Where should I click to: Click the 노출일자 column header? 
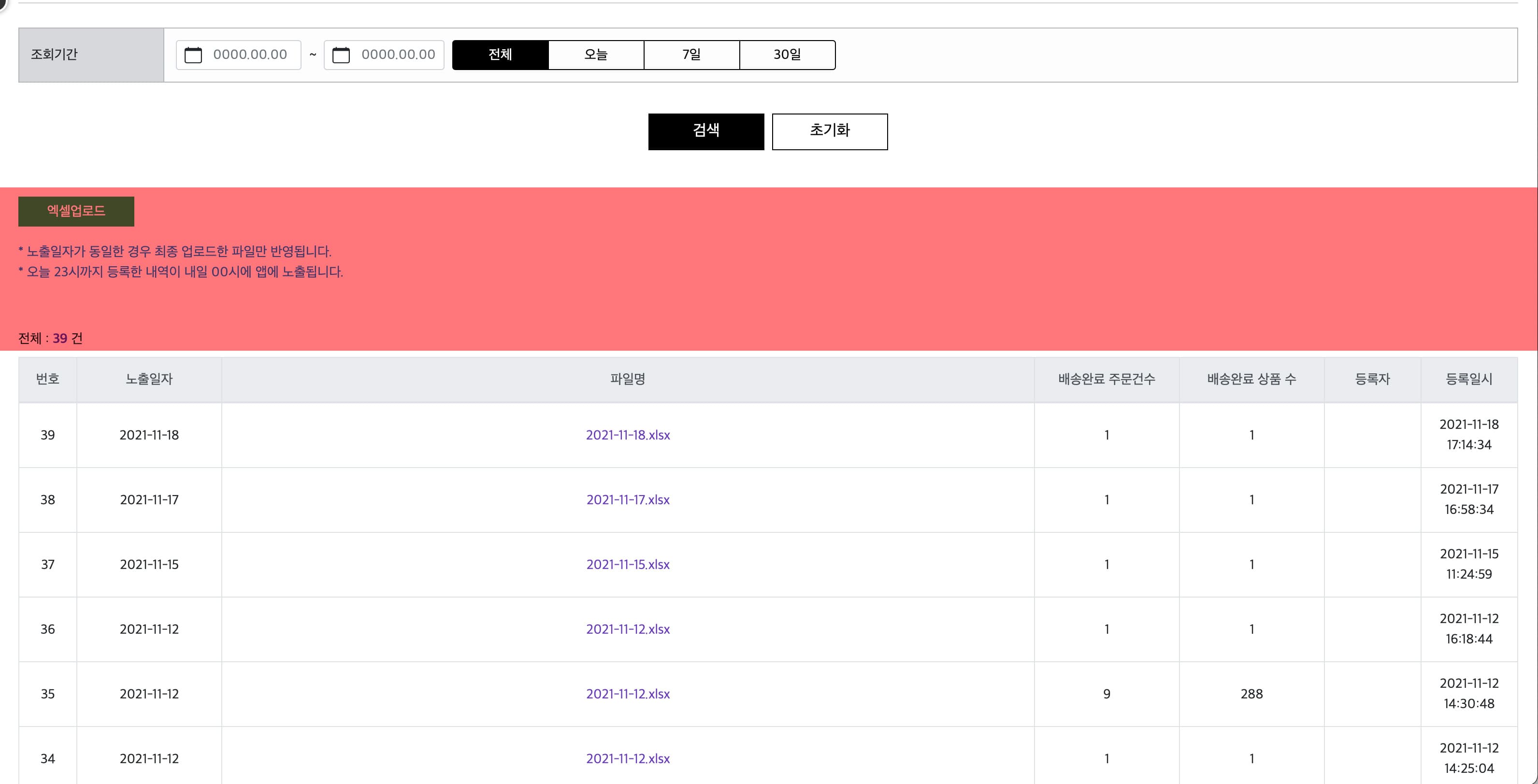149,379
